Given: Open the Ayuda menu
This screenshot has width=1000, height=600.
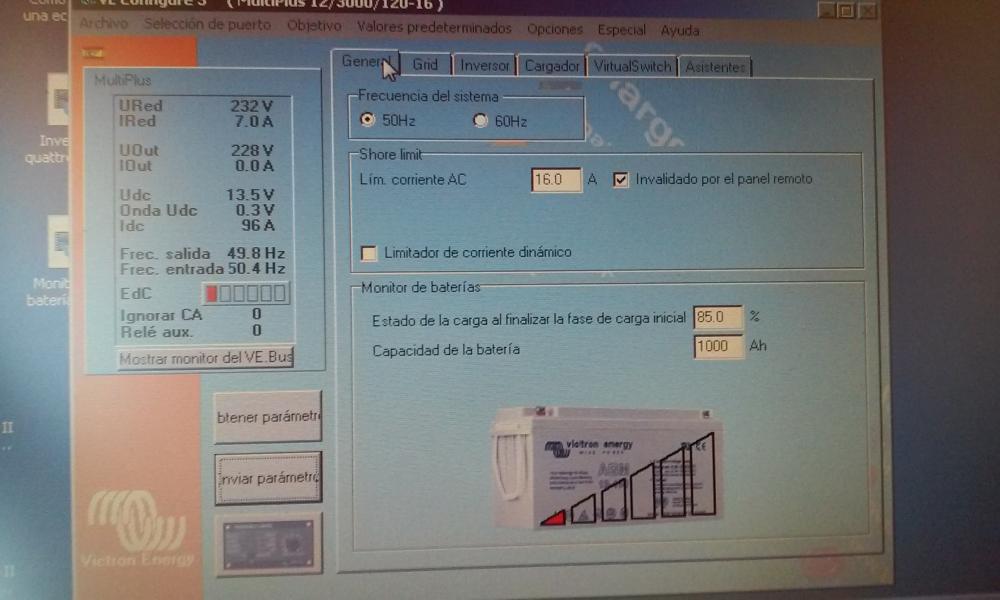Looking at the screenshot, I should [x=680, y=31].
